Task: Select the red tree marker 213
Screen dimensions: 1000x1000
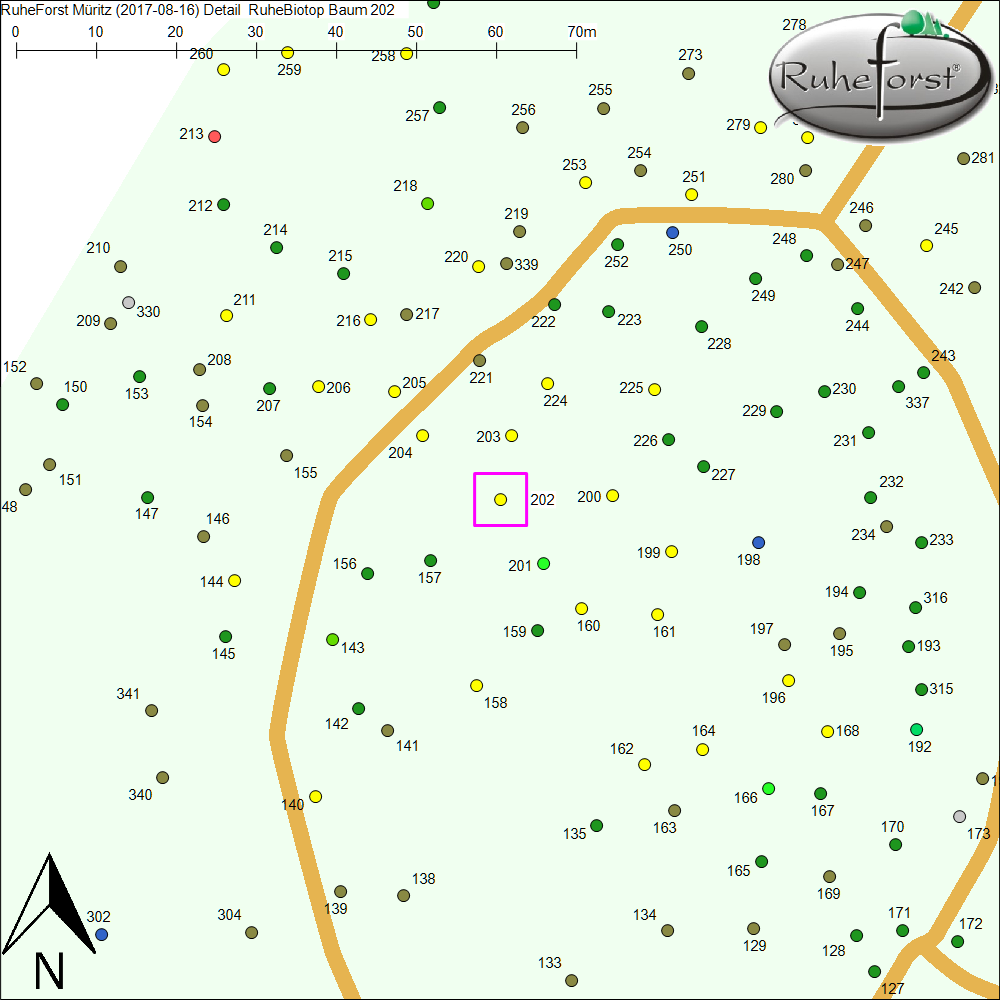Action: (x=214, y=136)
